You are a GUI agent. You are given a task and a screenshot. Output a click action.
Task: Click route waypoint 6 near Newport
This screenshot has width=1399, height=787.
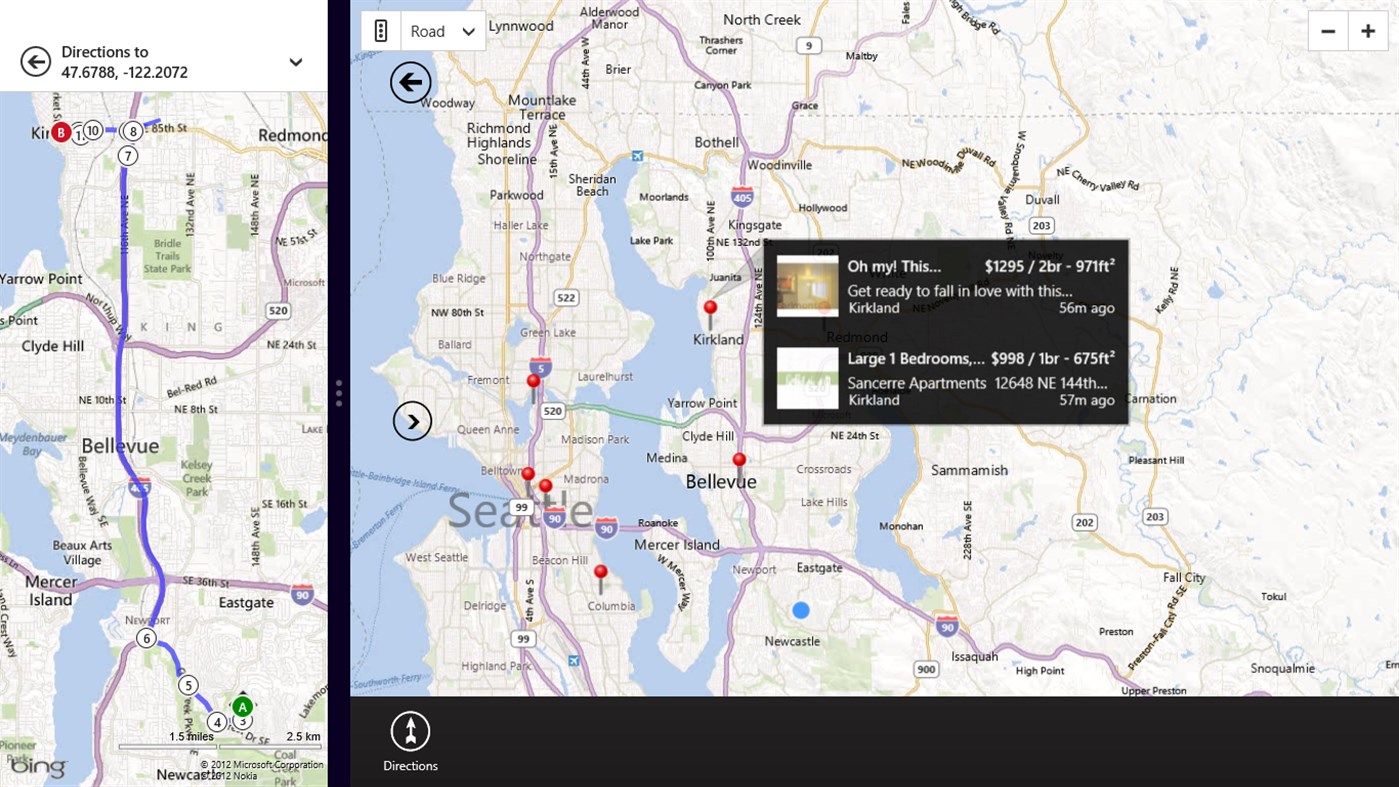point(146,637)
